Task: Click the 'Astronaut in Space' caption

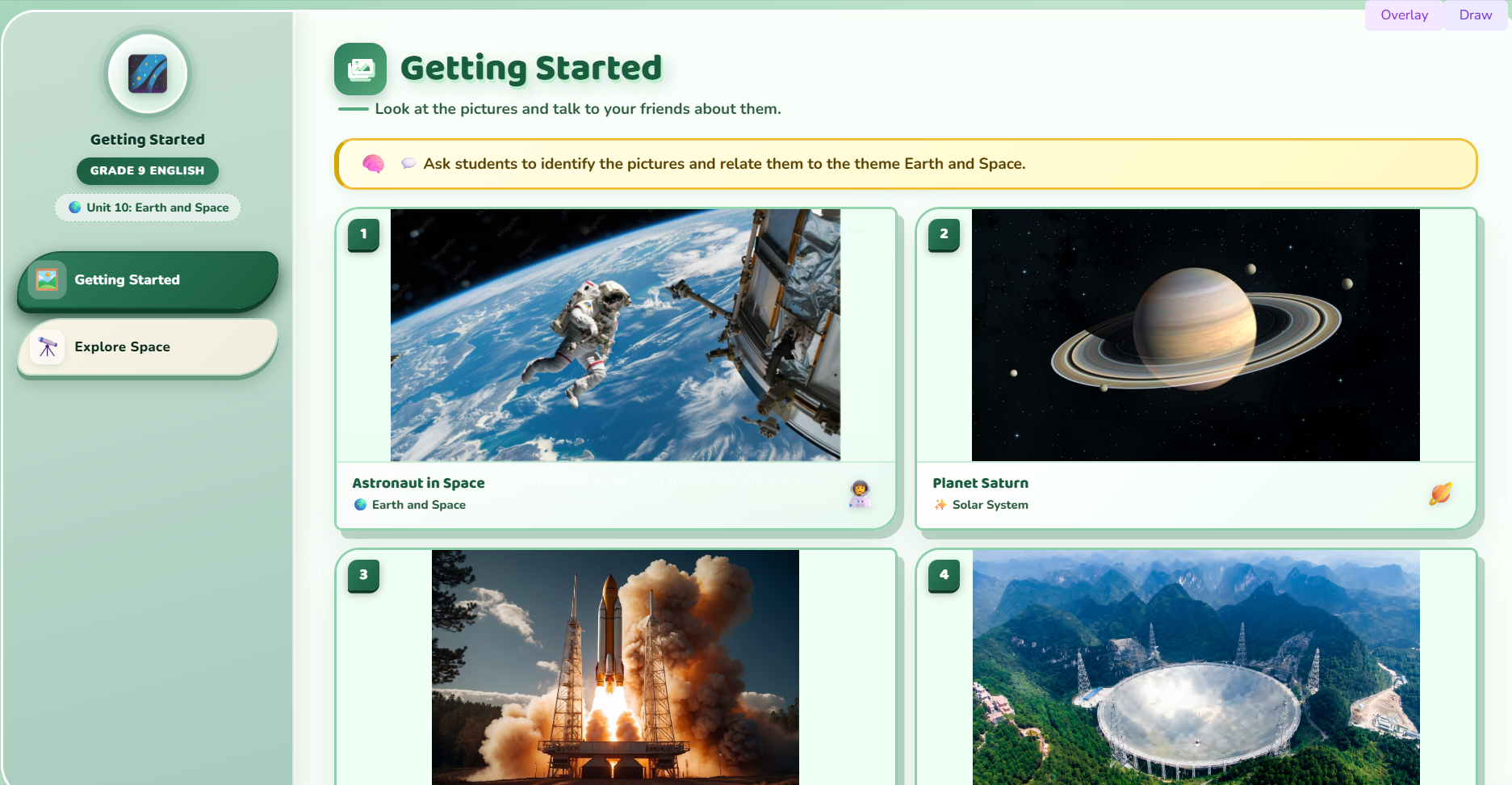Action: (x=418, y=483)
